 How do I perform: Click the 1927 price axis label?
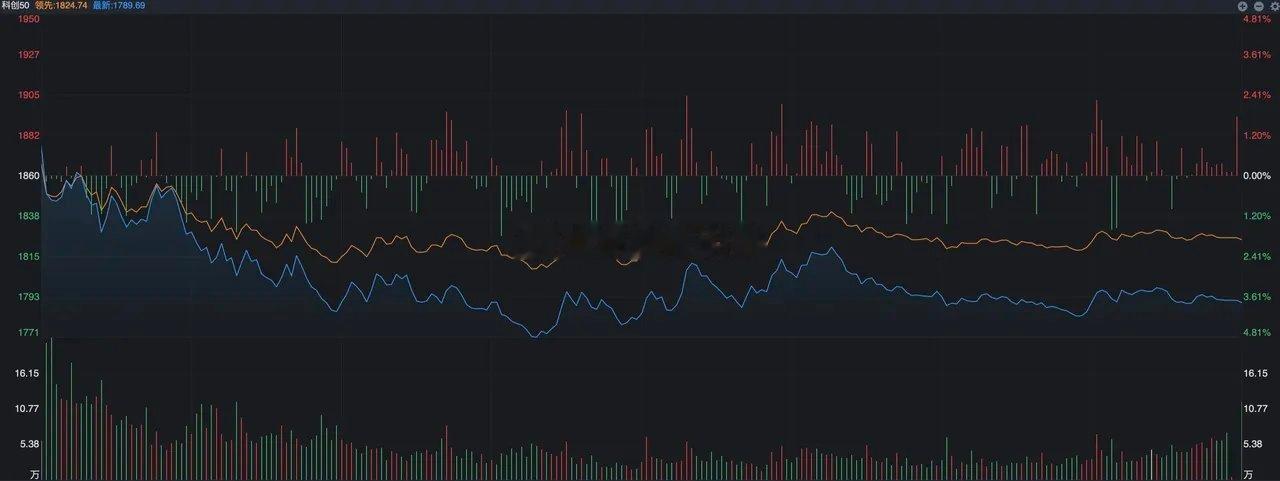coord(29,55)
